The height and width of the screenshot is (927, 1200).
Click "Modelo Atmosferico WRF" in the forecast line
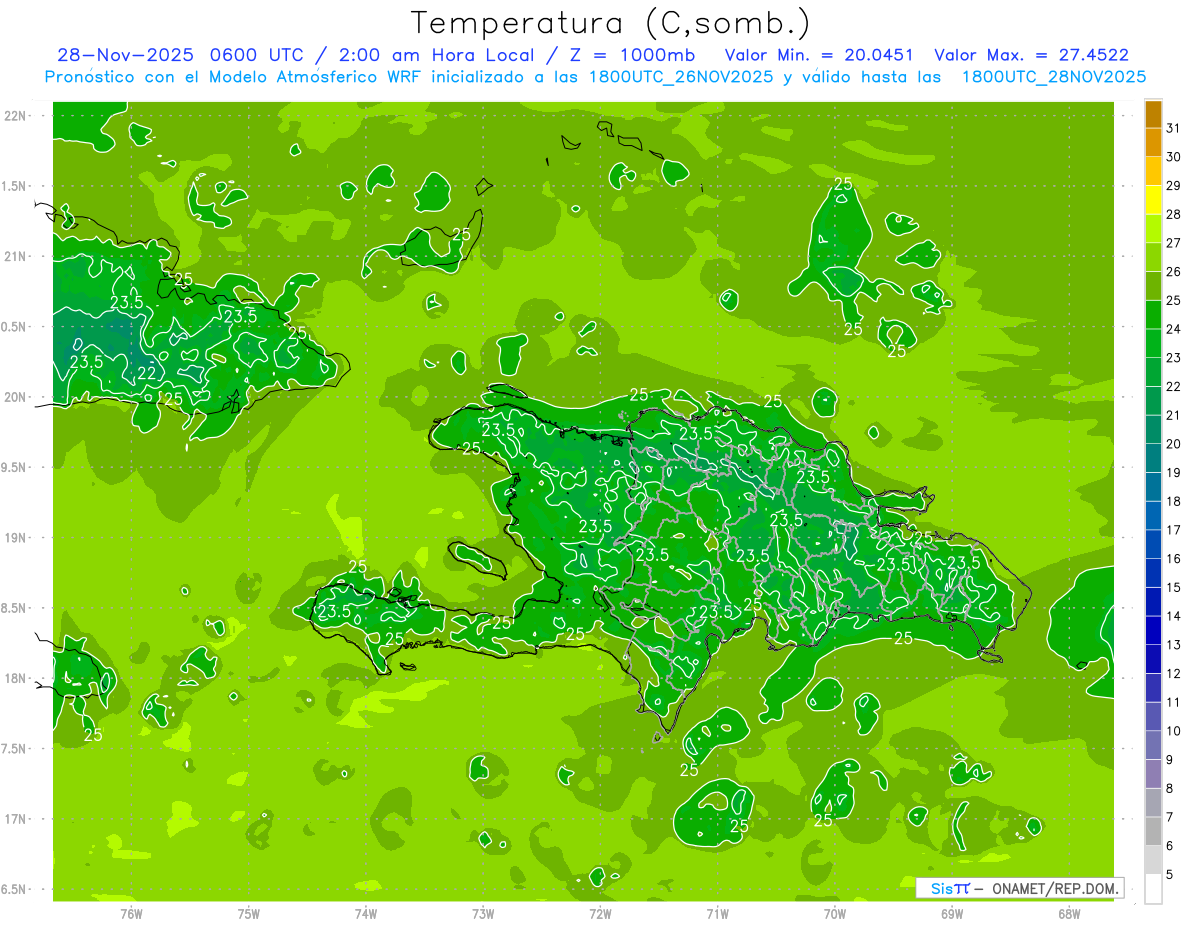click(x=325, y=77)
